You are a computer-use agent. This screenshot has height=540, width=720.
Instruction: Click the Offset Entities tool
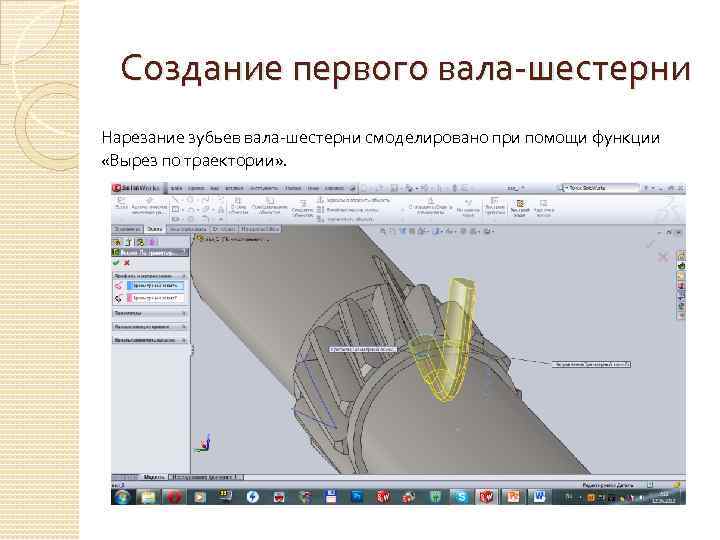(x=303, y=208)
